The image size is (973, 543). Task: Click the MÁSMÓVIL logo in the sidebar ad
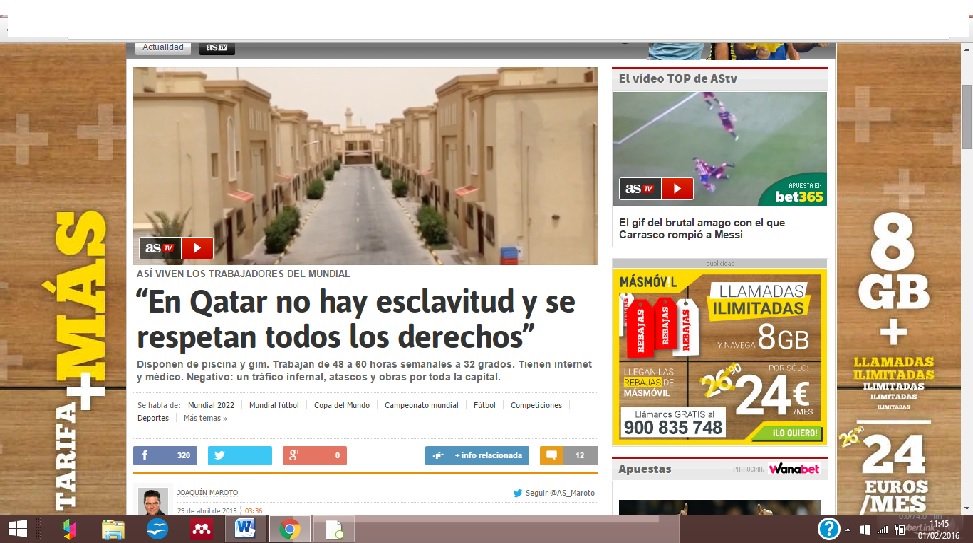point(648,282)
